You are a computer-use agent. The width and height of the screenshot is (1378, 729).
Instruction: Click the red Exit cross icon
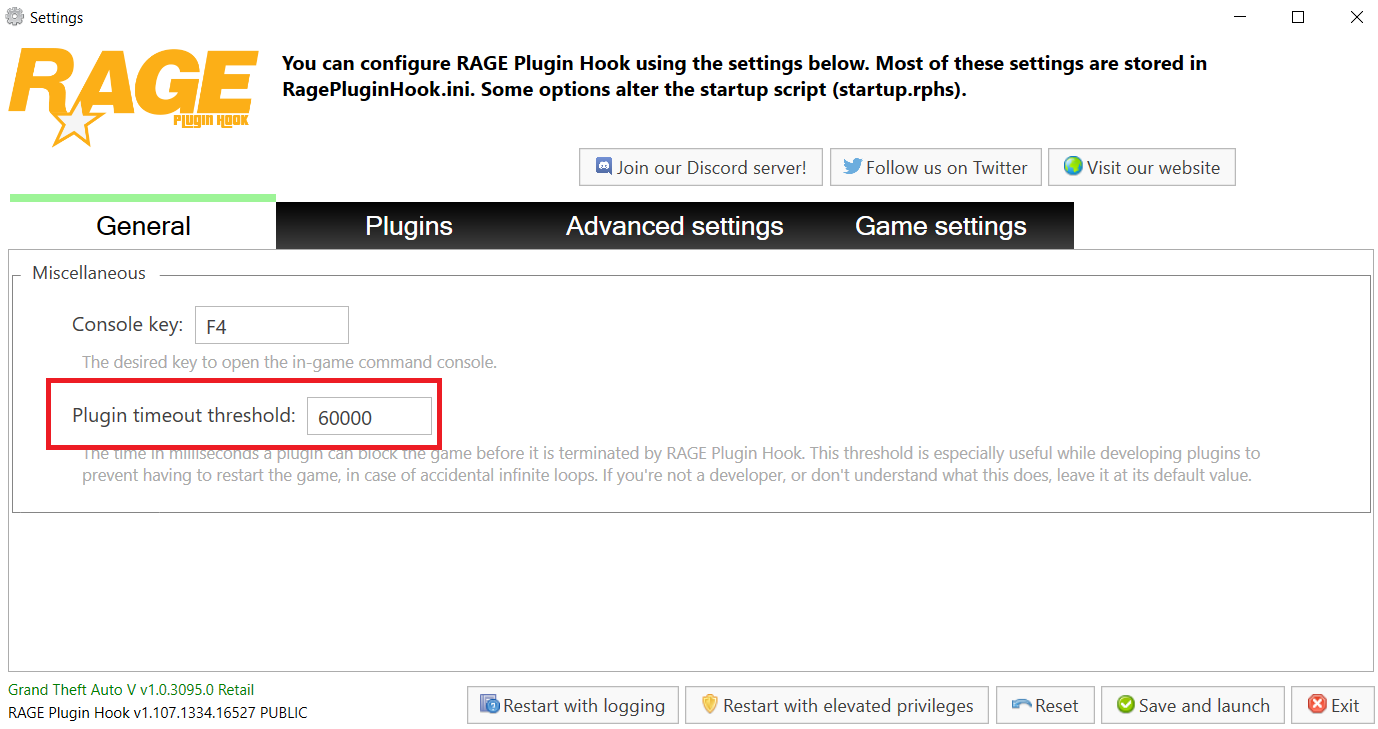click(x=1316, y=705)
